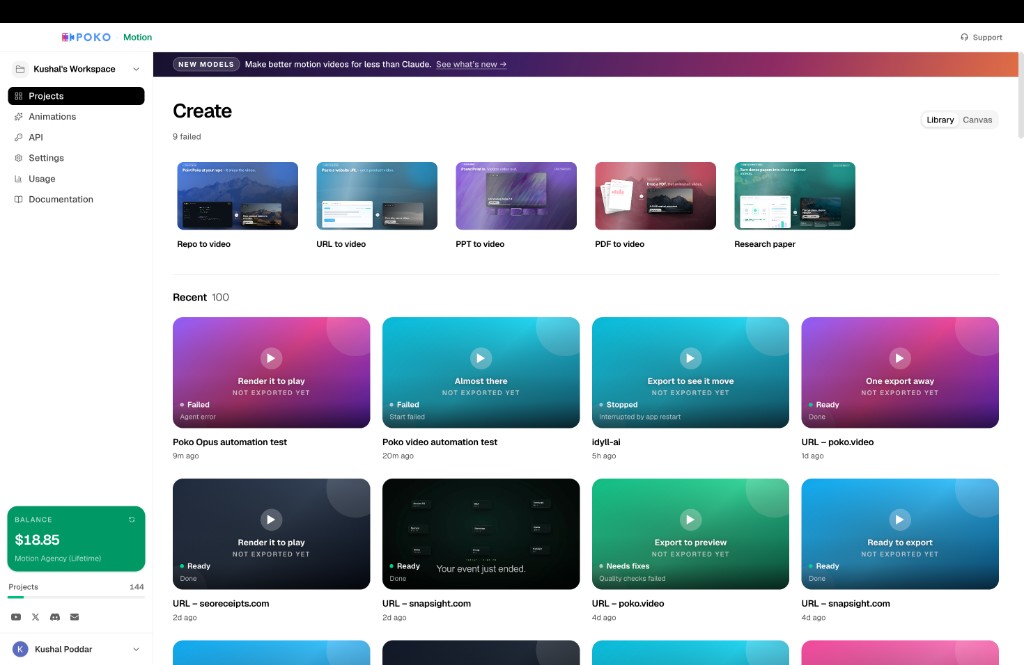Click the Recent 100 heading

point(200,297)
